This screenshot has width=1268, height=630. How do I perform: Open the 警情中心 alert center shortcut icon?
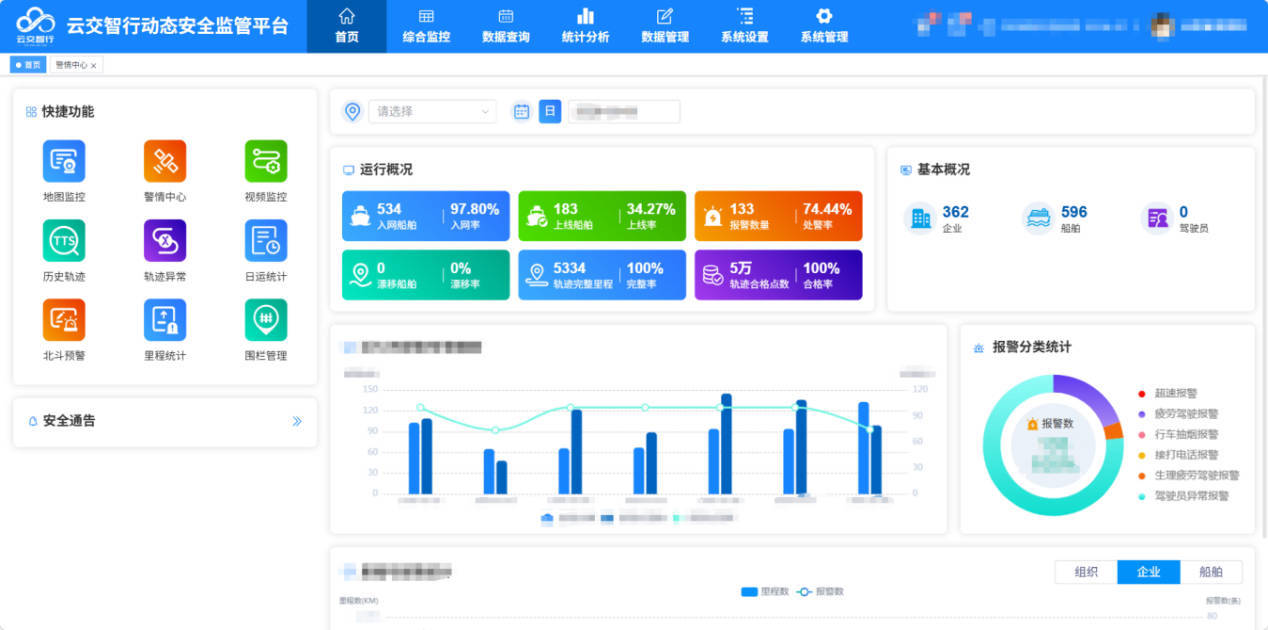click(x=165, y=161)
